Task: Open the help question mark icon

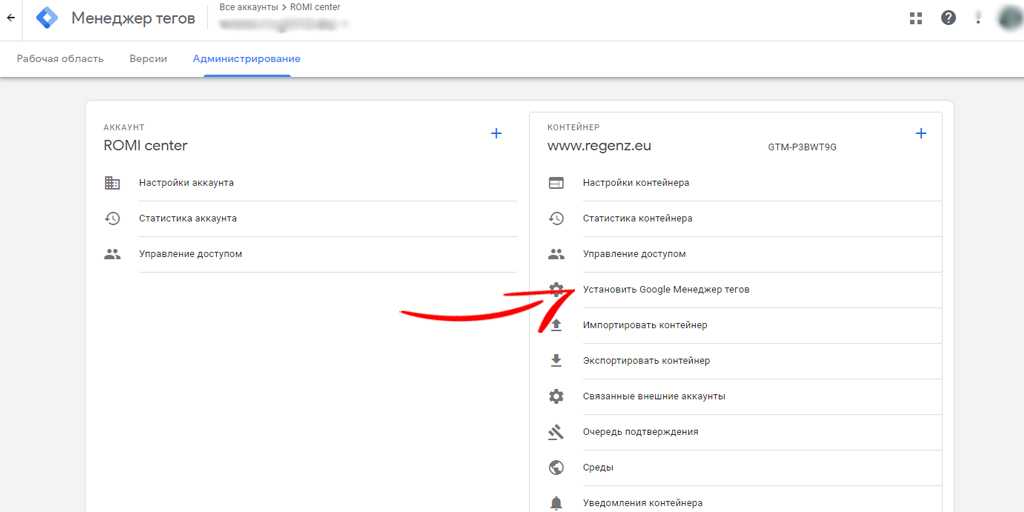Action: click(947, 18)
